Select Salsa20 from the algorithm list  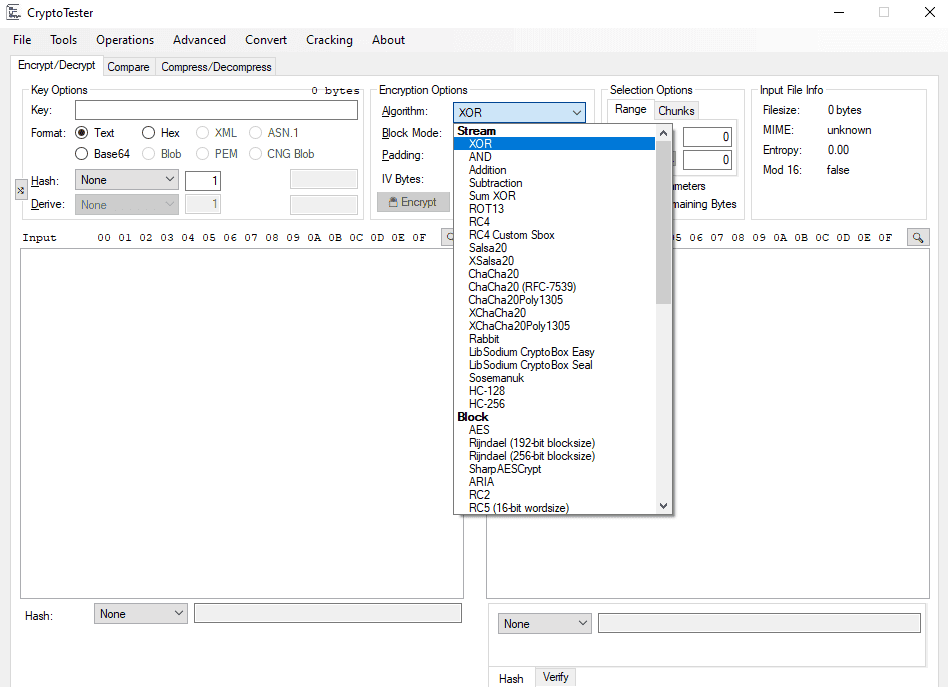[x=487, y=248]
